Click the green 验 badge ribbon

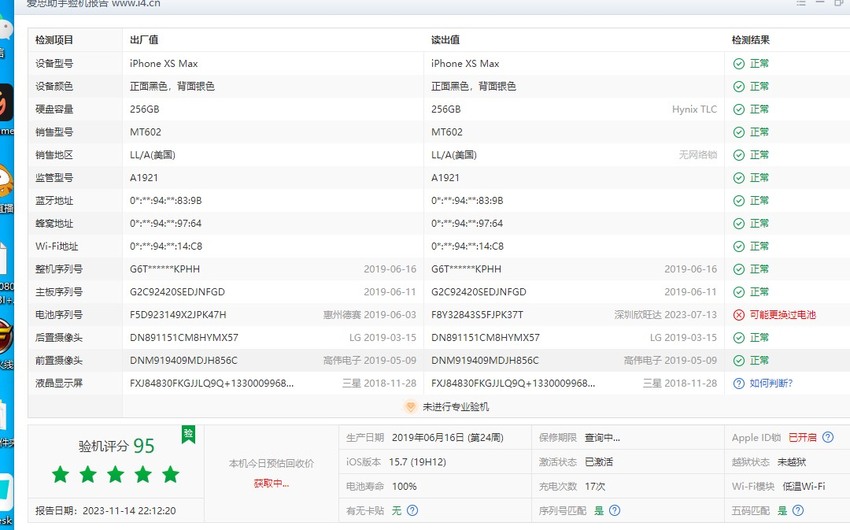188,434
